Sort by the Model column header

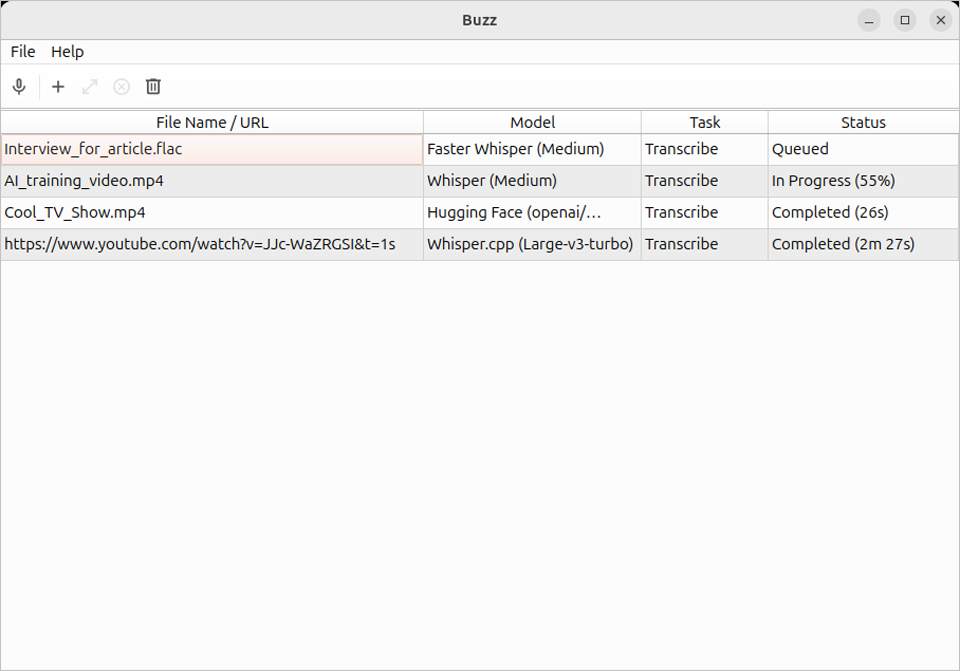tap(532, 122)
